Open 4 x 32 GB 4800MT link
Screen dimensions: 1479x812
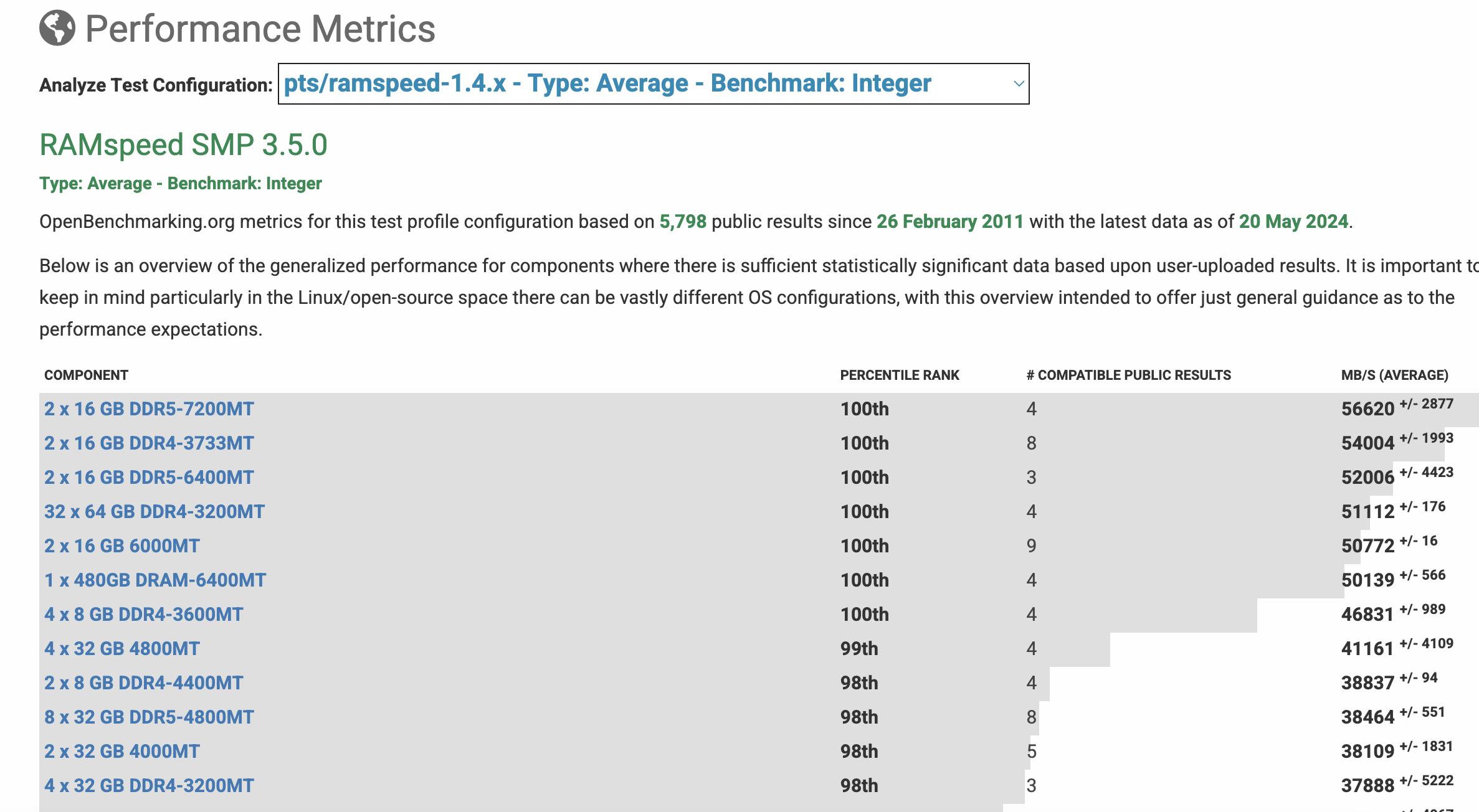pyautogui.click(x=121, y=649)
